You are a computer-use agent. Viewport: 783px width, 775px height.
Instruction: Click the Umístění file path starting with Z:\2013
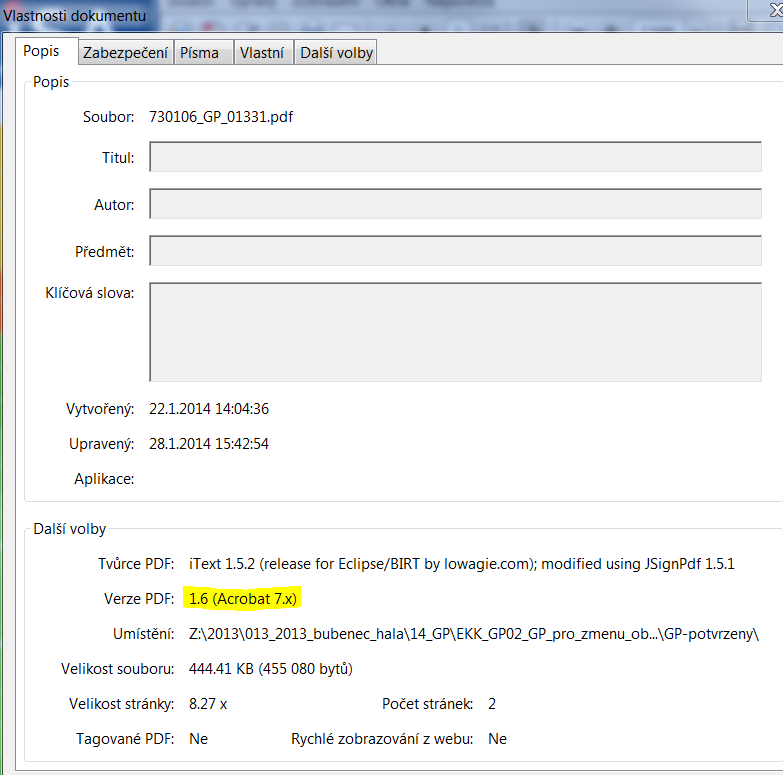pyautogui.click(x=474, y=635)
